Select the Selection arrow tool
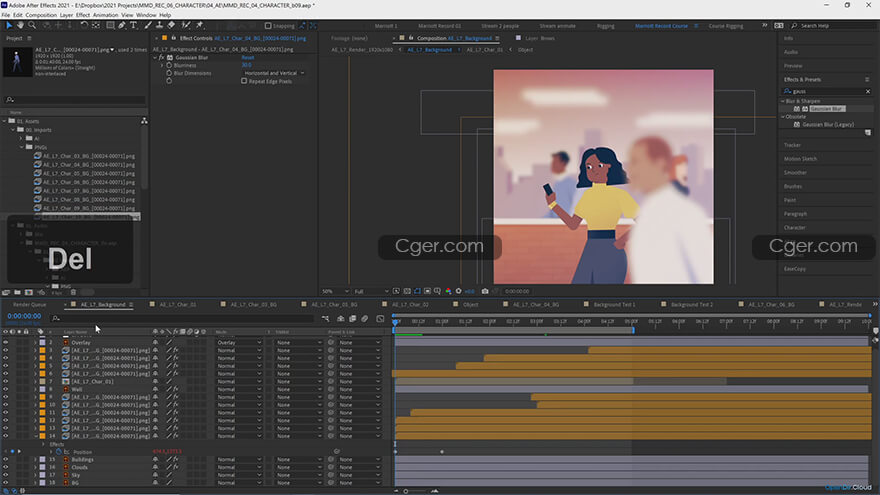This screenshot has width=880, height=495. coord(8,25)
